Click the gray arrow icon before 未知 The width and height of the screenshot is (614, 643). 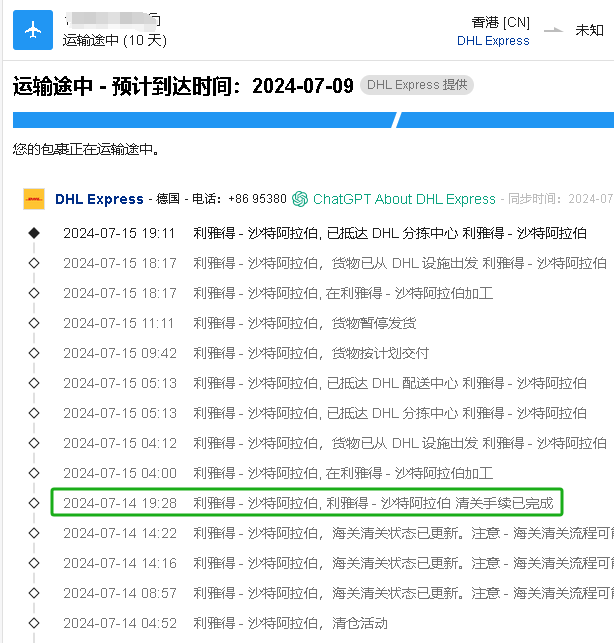[553, 30]
